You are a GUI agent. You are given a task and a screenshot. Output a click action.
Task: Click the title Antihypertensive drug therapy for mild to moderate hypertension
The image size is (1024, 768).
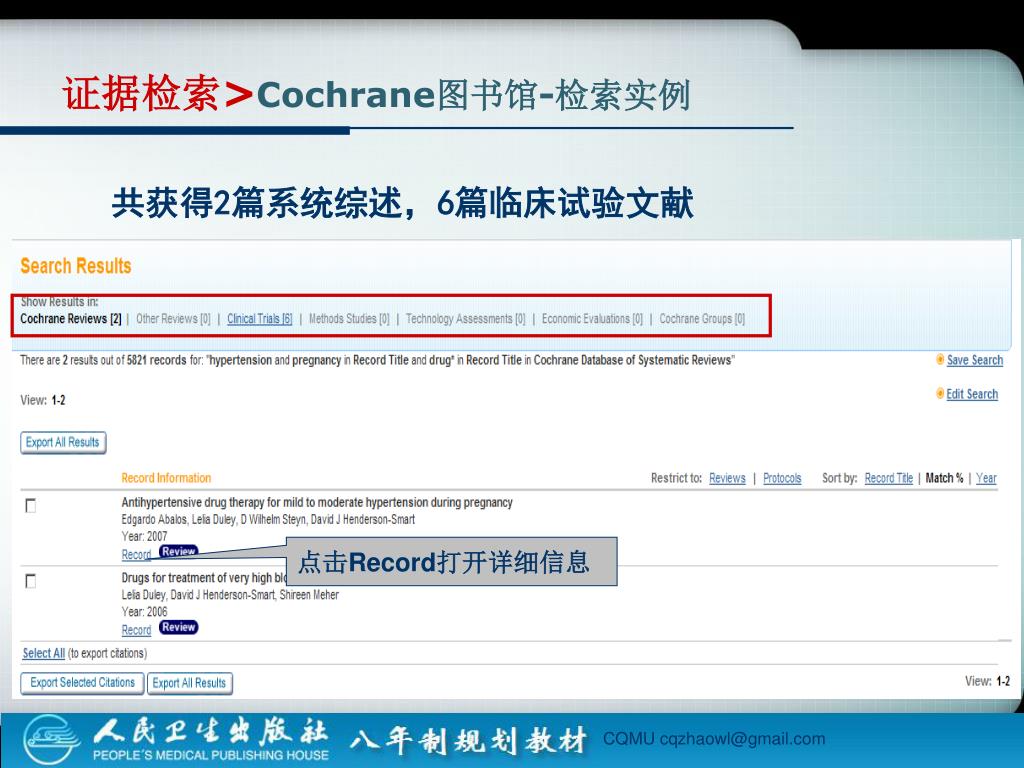(317, 502)
